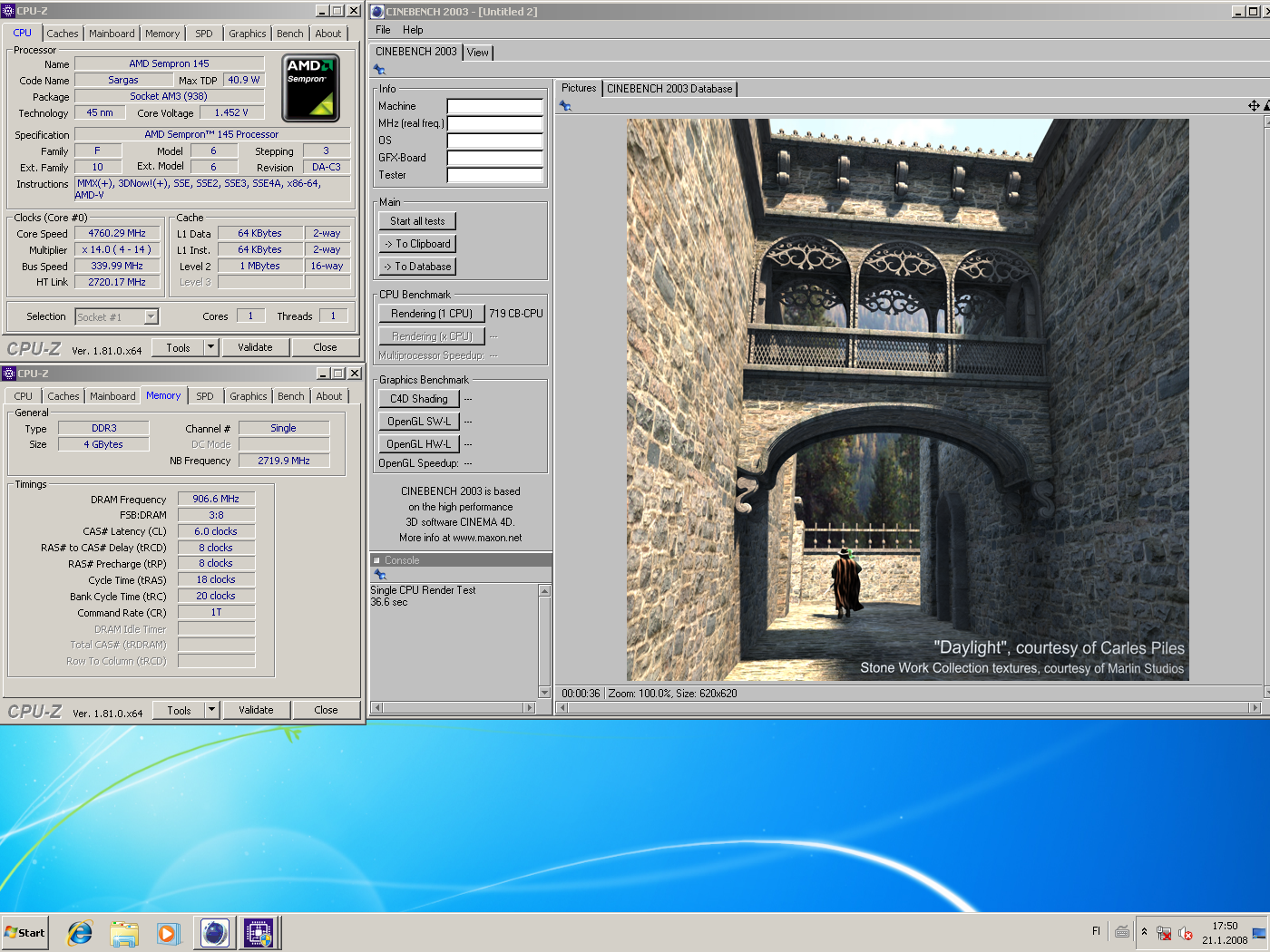This screenshot has width=1270, height=952.
Task: Open the Memory tab in top CPU-Z window
Action: (162, 34)
